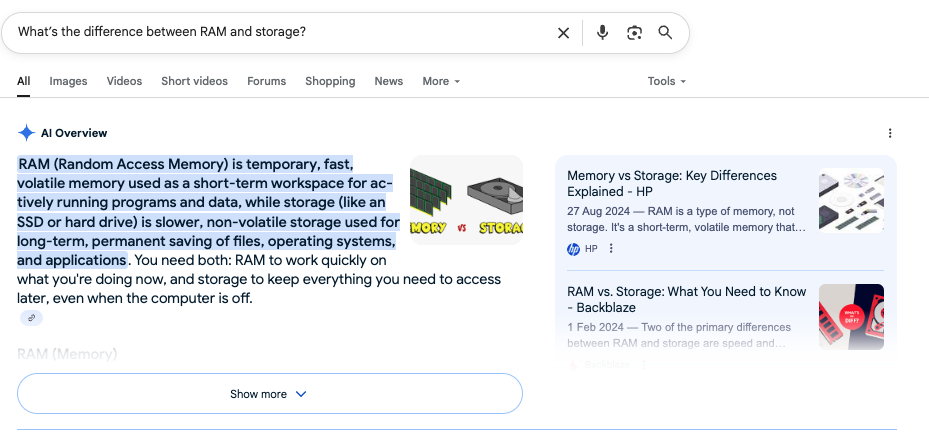This screenshot has width=929, height=443.
Task: Open Google Lens image search icon
Action: tap(634, 33)
